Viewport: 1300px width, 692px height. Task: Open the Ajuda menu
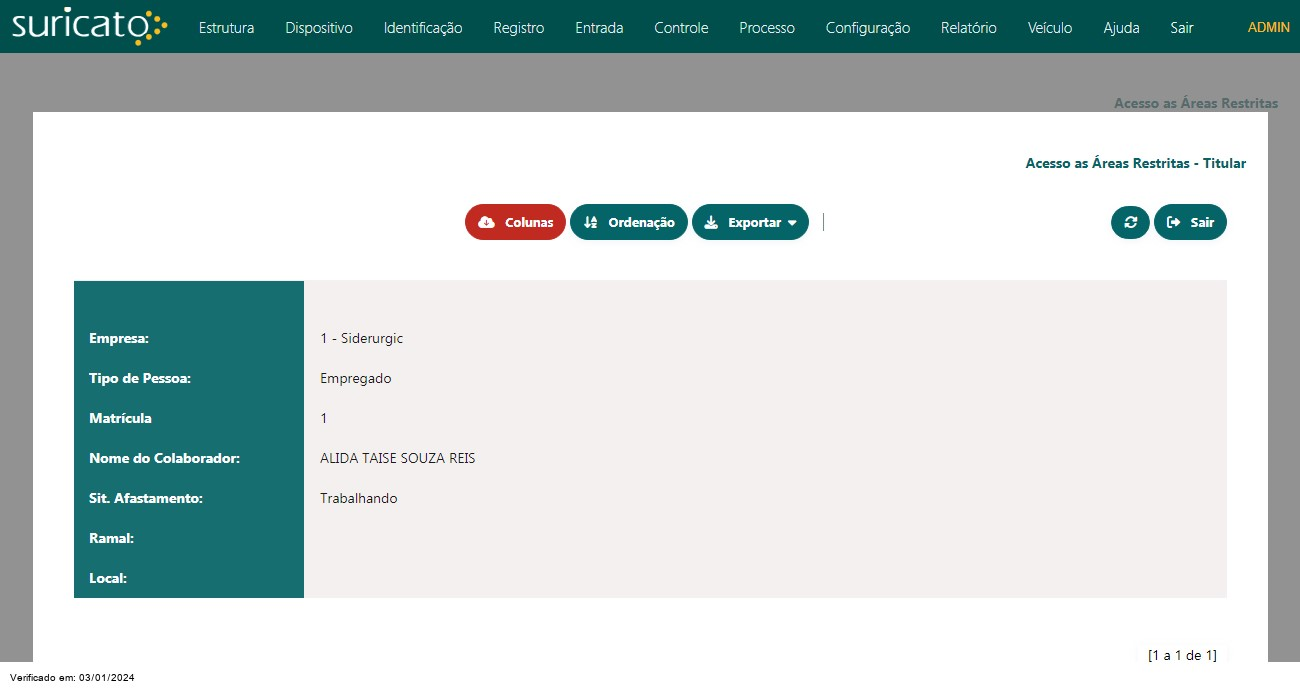click(1121, 28)
